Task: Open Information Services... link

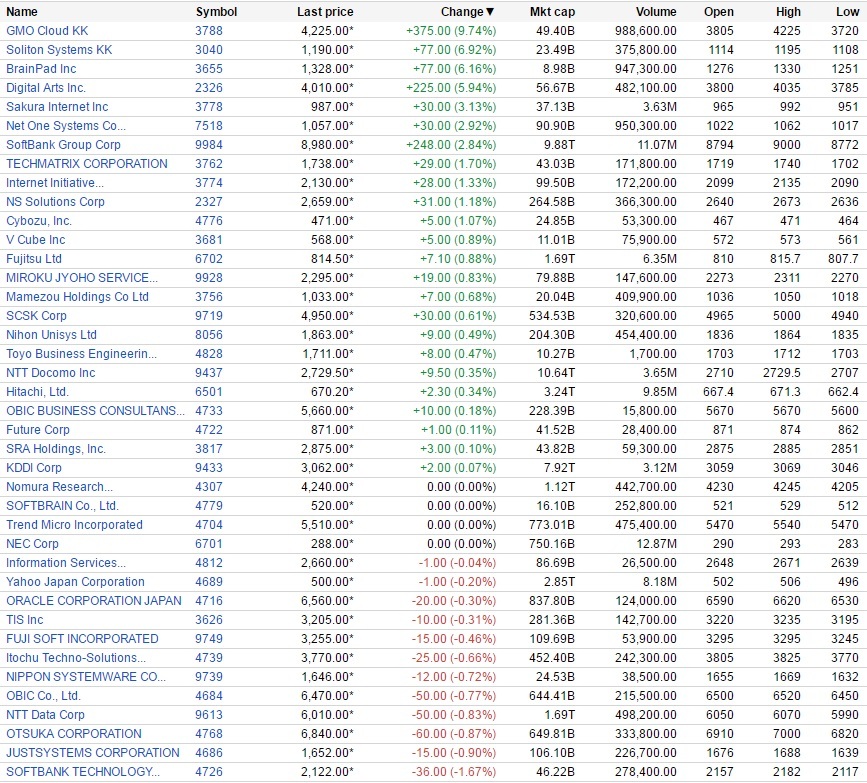Action: [66, 562]
